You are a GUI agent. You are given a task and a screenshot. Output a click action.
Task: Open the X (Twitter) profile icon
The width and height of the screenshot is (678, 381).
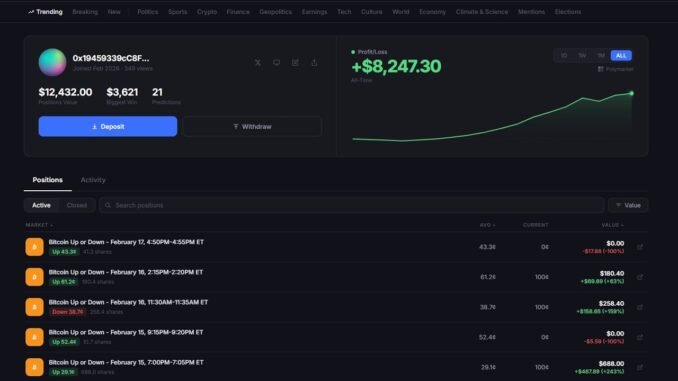coord(258,63)
